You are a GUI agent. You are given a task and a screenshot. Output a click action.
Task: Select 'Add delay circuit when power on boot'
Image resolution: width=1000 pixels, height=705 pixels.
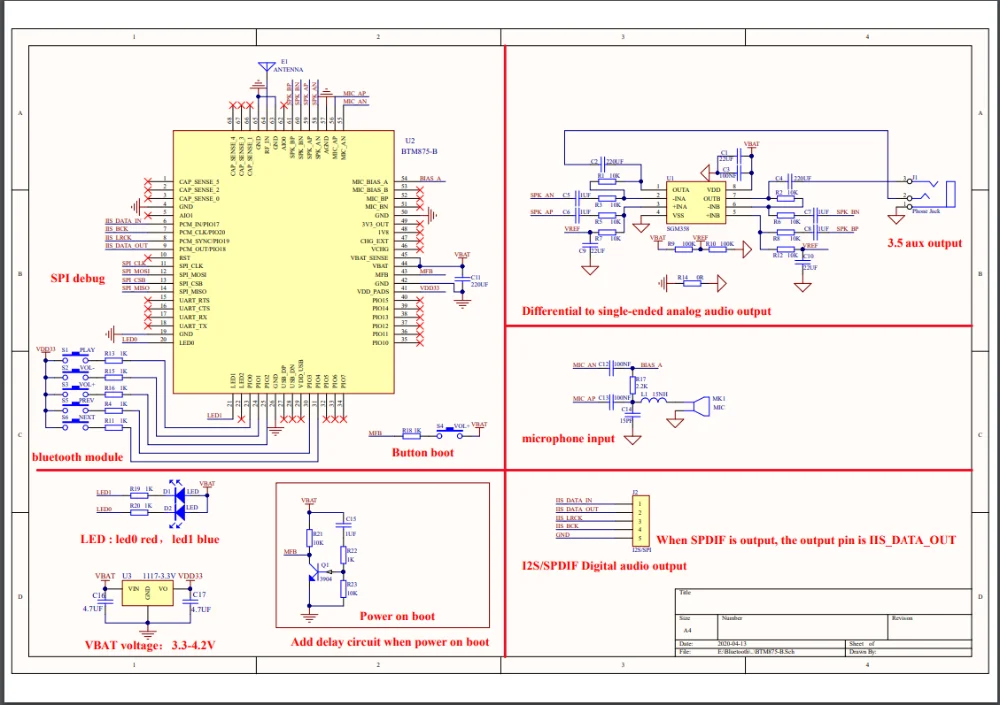(x=390, y=642)
